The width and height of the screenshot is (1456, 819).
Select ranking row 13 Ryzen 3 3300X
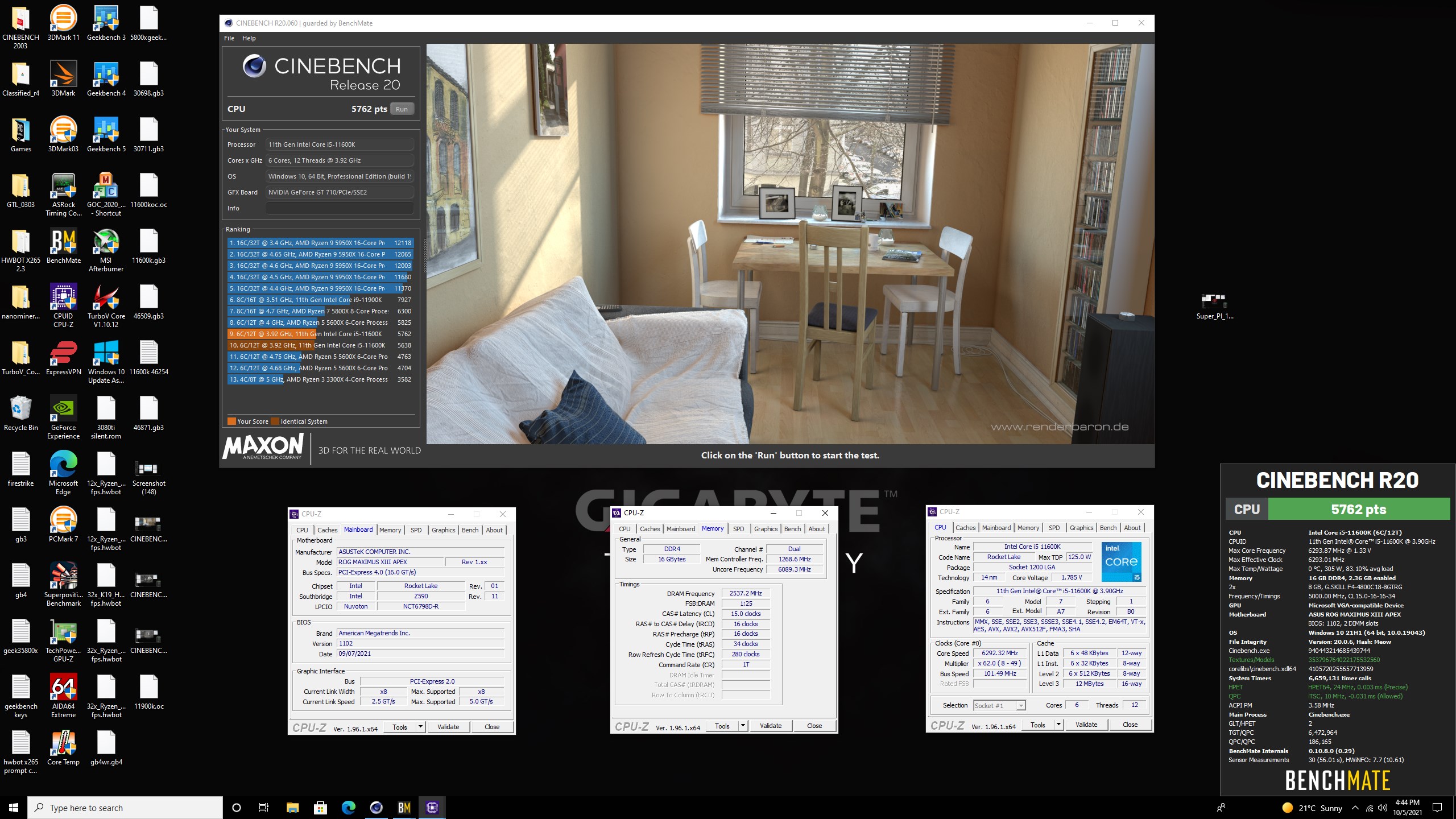click(x=320, y=379)
